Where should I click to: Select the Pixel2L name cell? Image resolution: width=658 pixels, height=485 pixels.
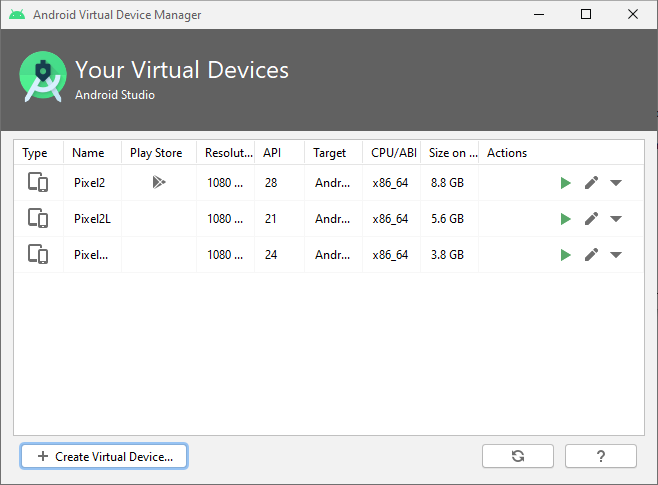click(x=92, y=219)
